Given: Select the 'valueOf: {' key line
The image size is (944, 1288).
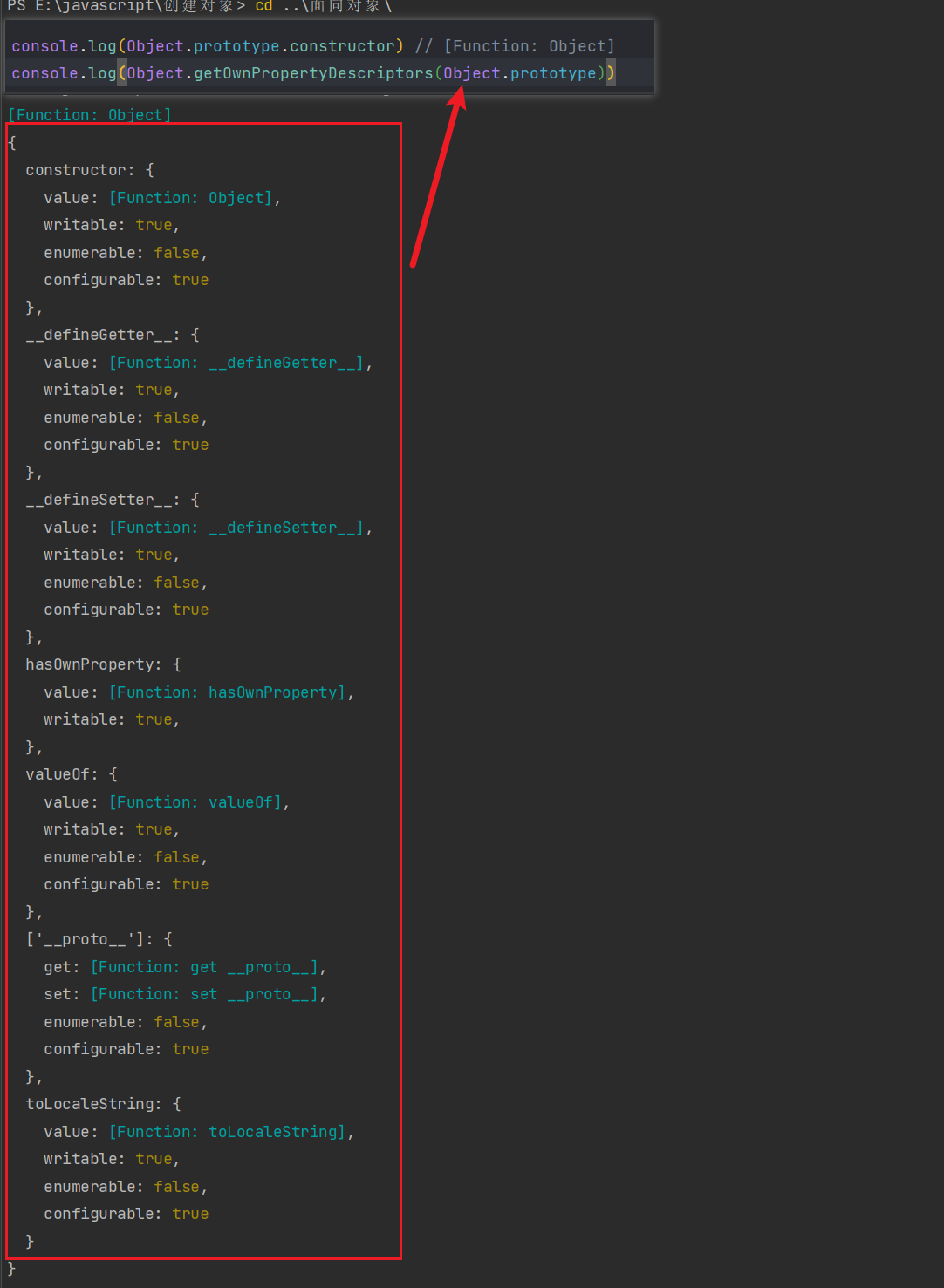Looking at the screenshot, I should click(72, 774).
